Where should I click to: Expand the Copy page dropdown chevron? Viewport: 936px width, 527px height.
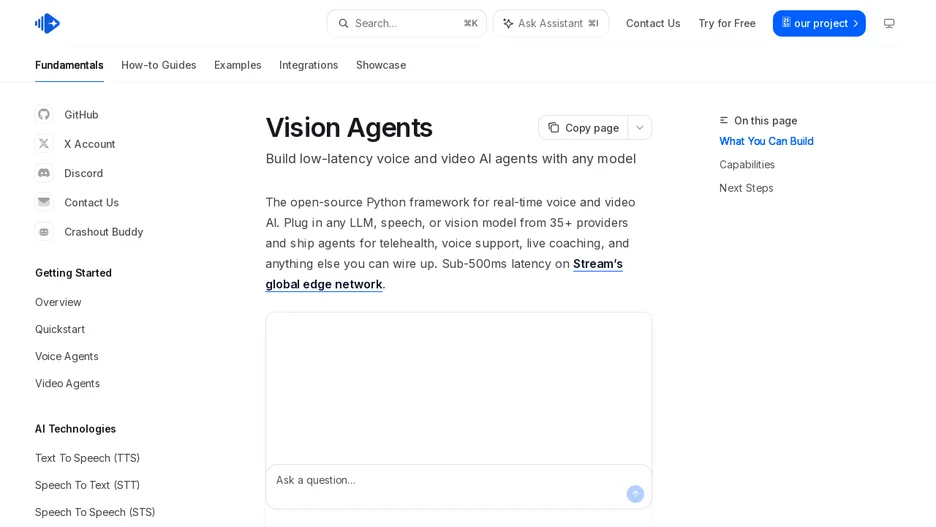point(639,128)
